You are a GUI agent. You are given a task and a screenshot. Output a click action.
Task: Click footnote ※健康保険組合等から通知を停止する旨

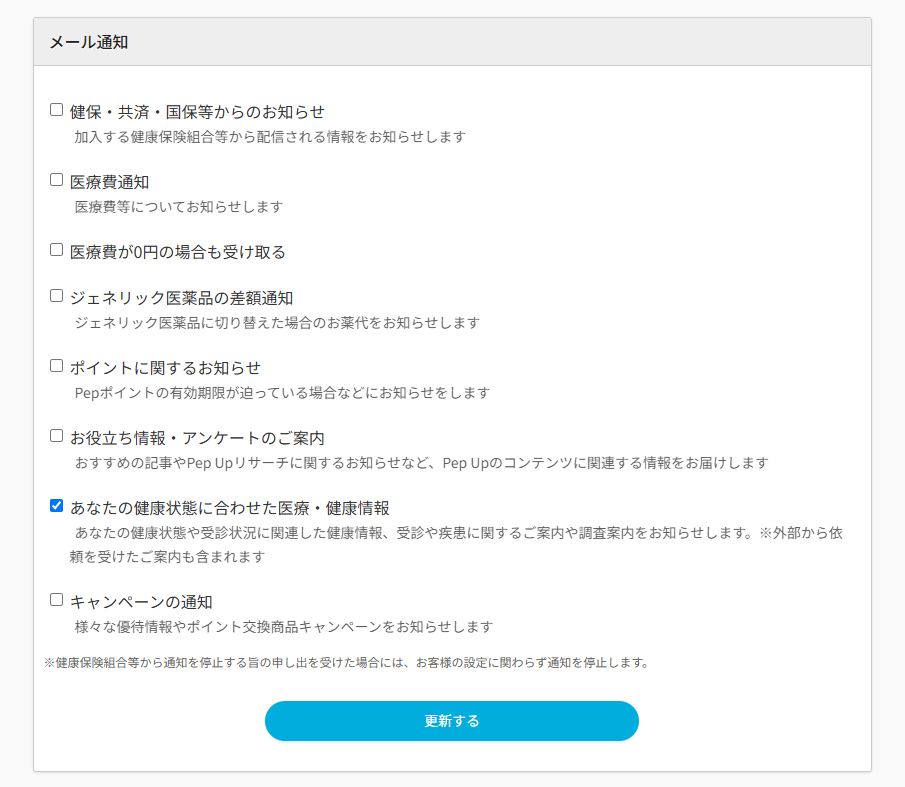pos(346,663)
